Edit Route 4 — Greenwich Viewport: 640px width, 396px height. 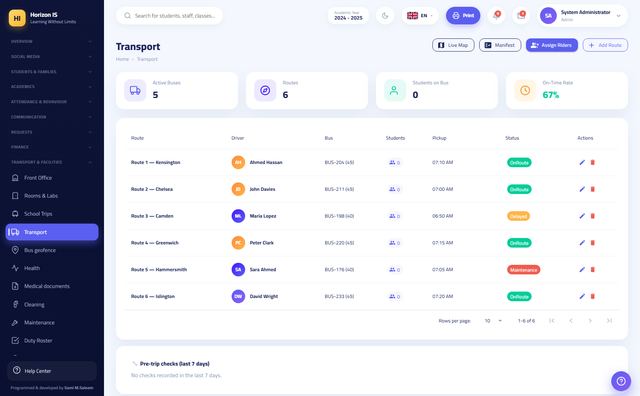pyautogui.click(x=582, y=243)
